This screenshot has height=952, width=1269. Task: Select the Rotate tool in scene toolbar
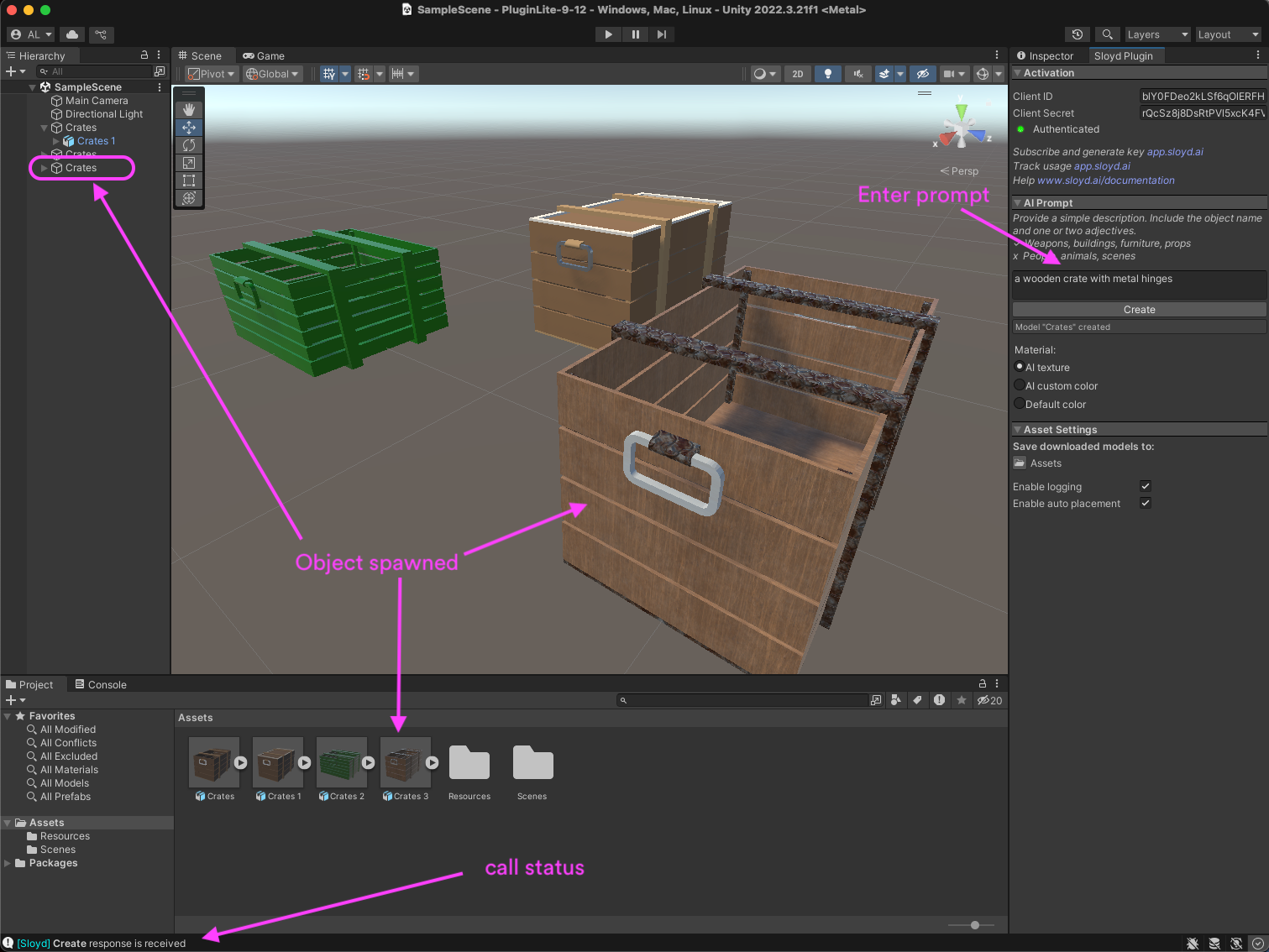189,145
